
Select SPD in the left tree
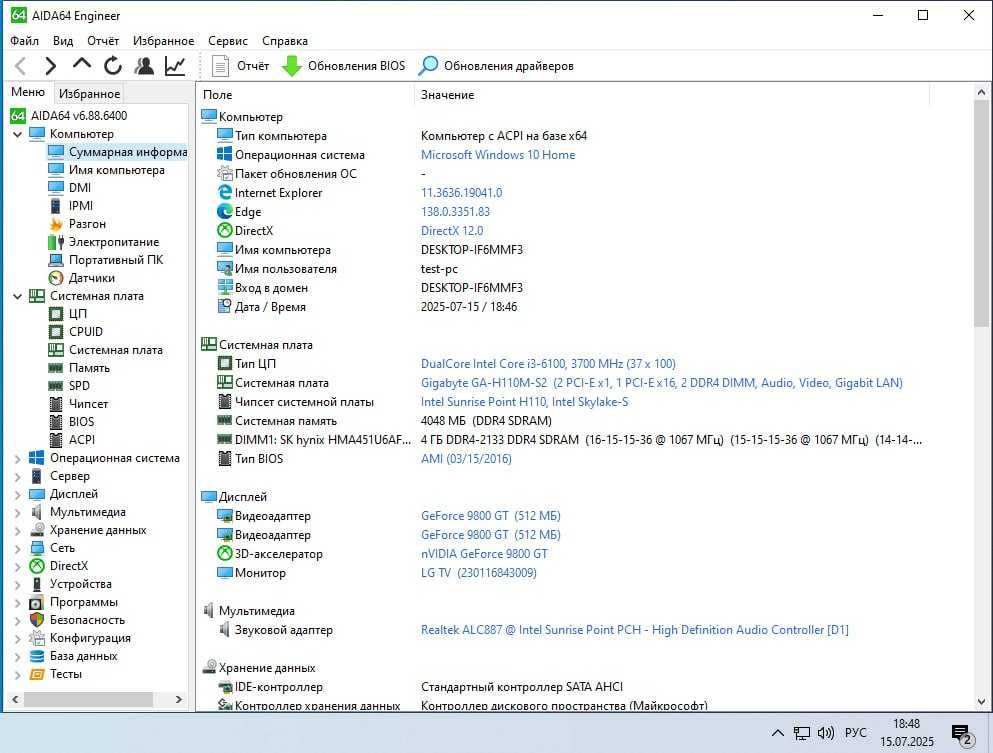coord(79,386)
